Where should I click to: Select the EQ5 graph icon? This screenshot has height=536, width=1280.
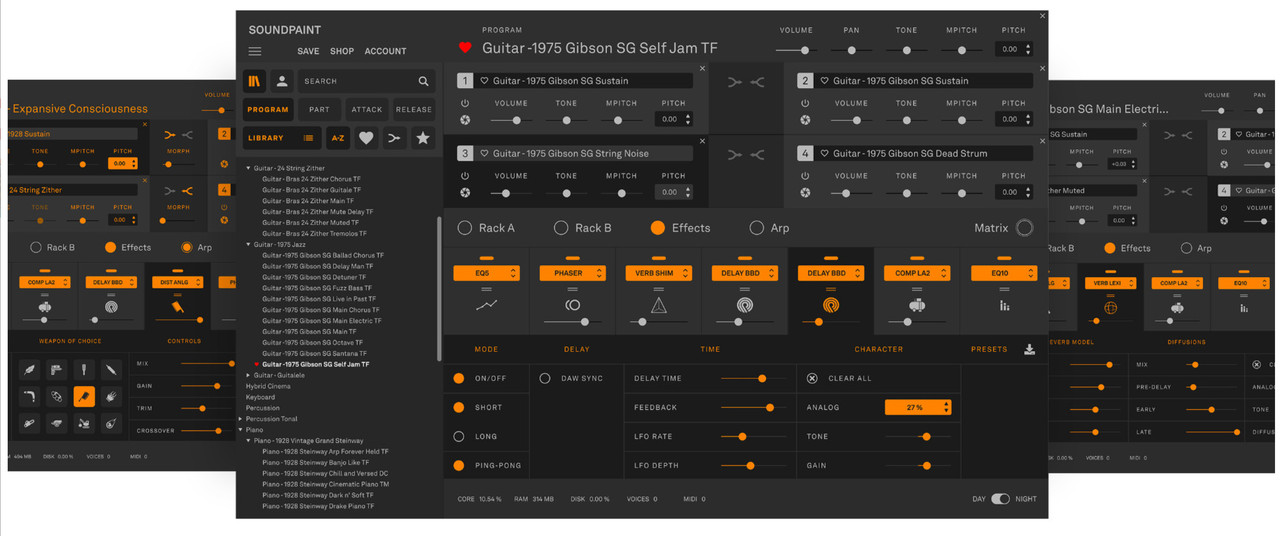tap(486, 305)
